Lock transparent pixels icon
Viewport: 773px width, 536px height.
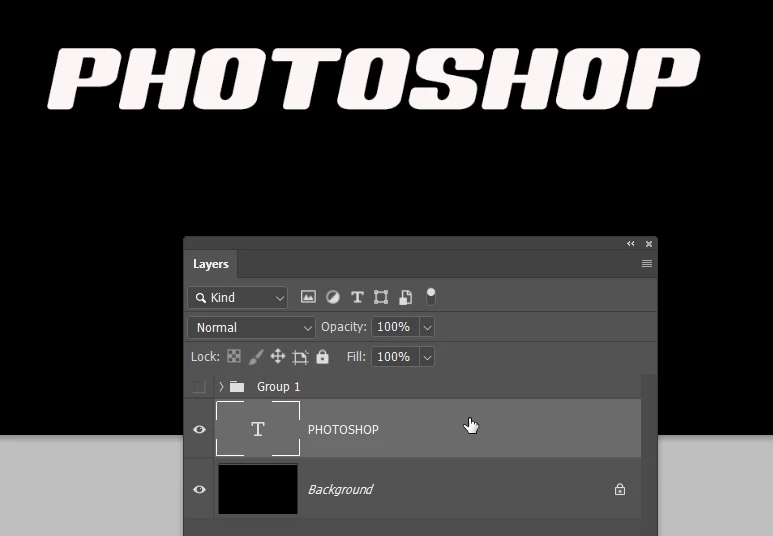234,356
